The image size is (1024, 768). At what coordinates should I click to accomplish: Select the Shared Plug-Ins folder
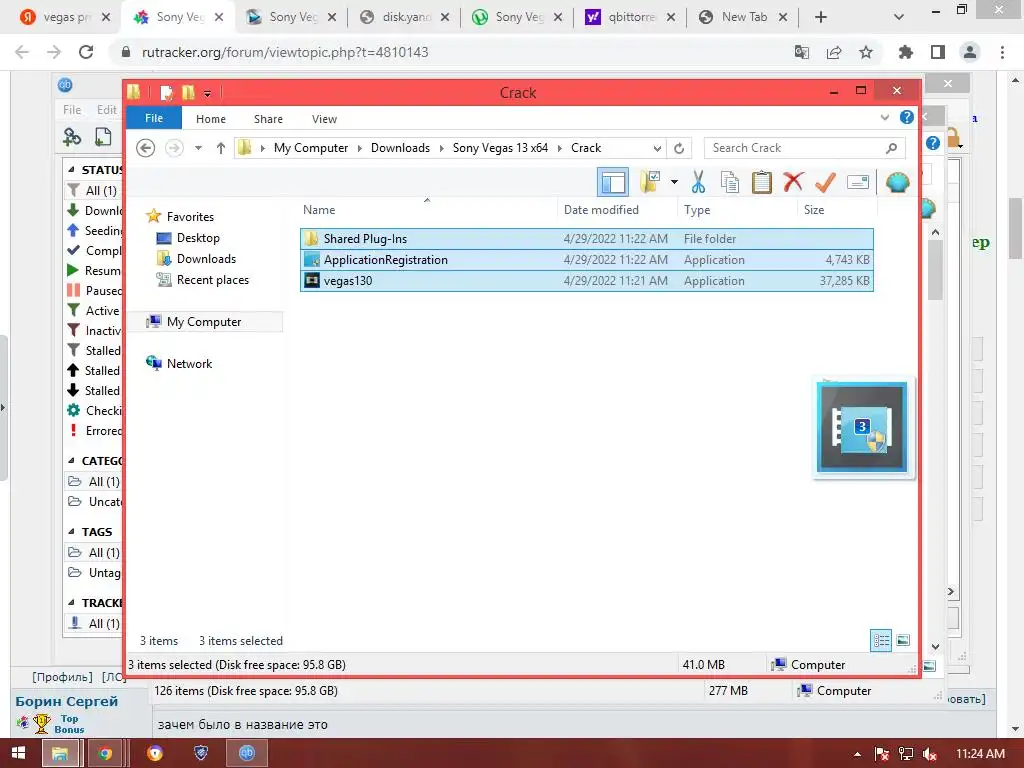pos(586,239)
